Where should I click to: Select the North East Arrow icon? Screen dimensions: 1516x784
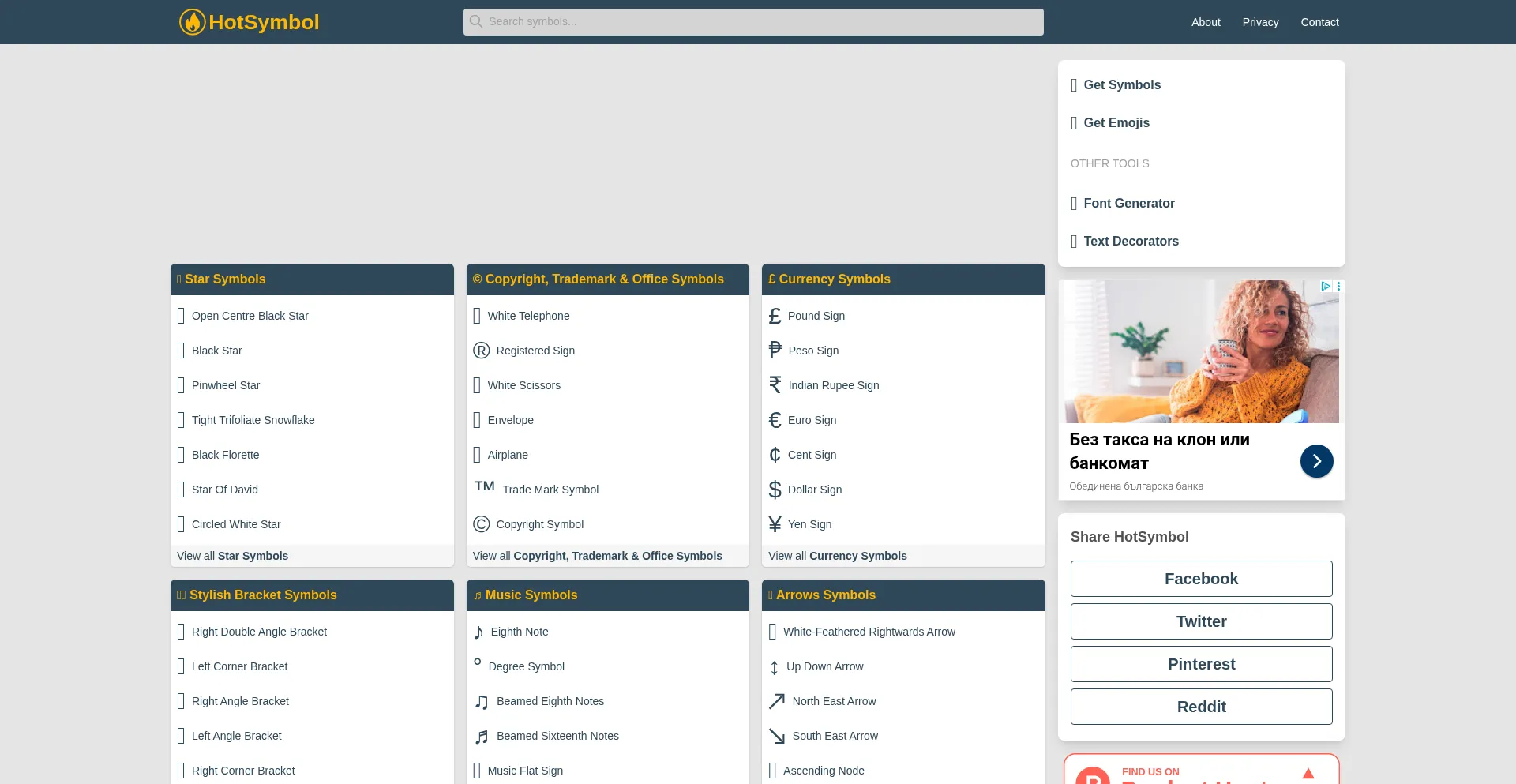tap(777, 701)
